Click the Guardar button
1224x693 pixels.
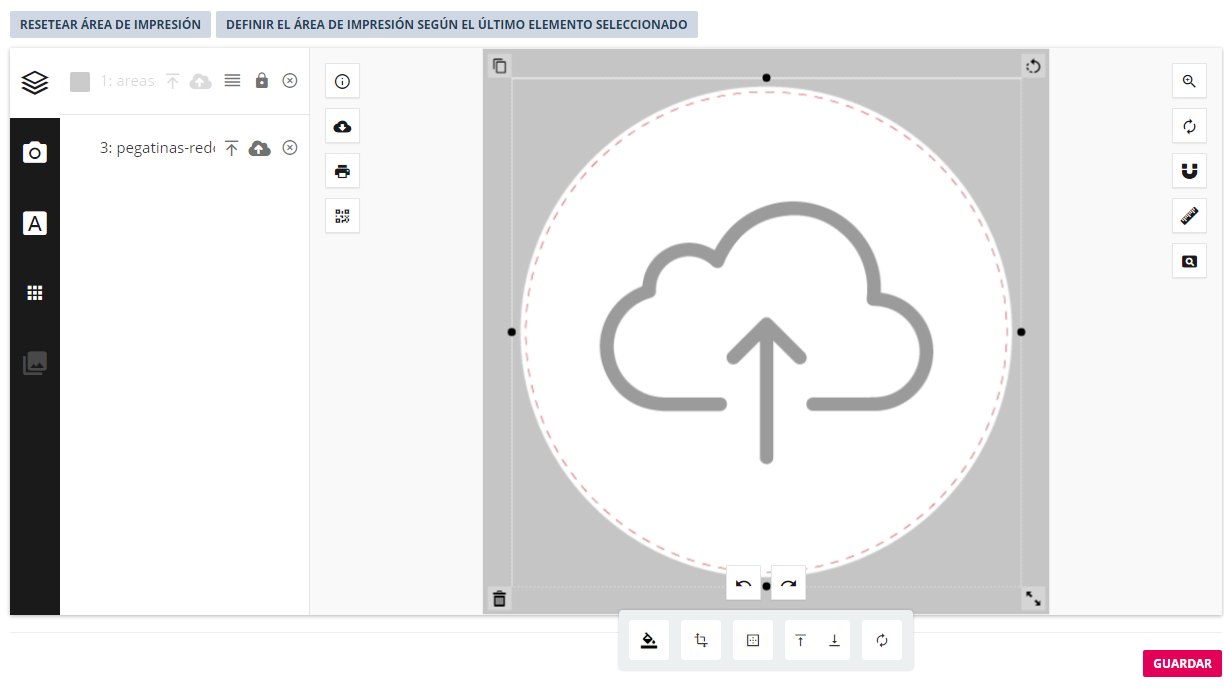[1182, 664]
